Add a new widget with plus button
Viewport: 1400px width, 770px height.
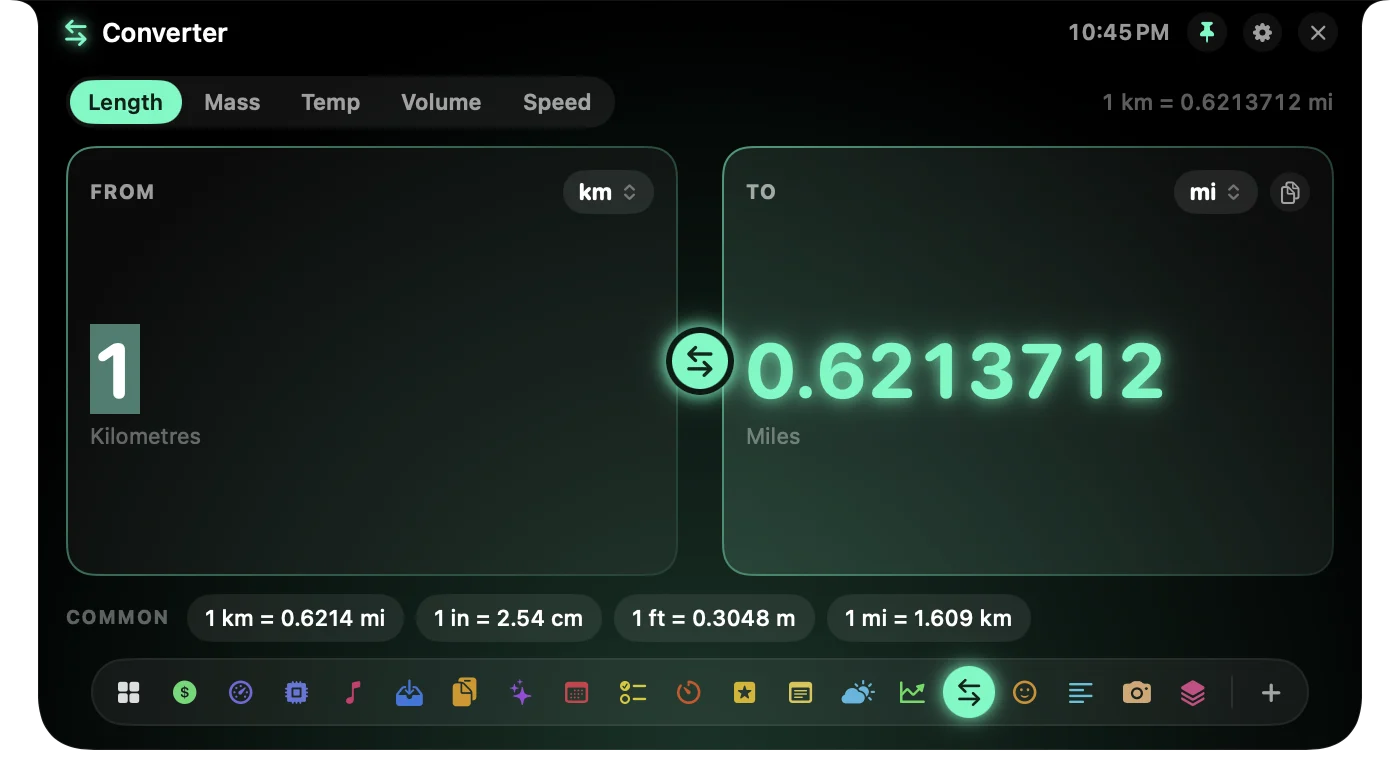click(1271, 692)
